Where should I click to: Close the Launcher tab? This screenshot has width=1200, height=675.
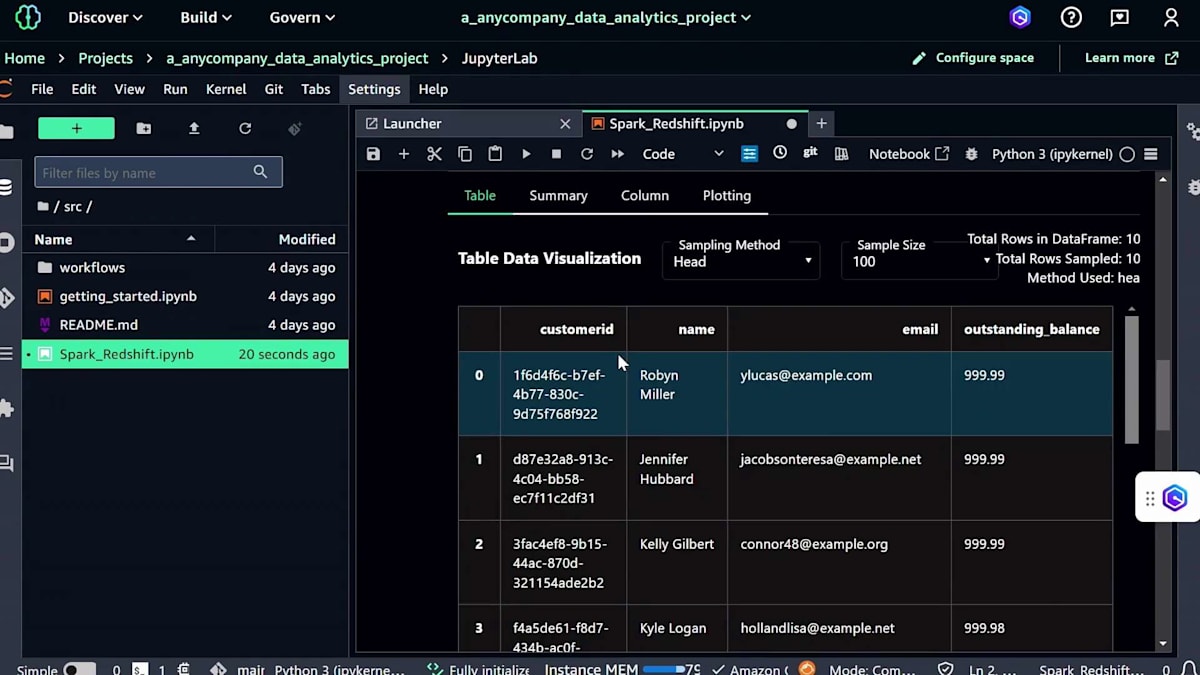click(565, 124)
